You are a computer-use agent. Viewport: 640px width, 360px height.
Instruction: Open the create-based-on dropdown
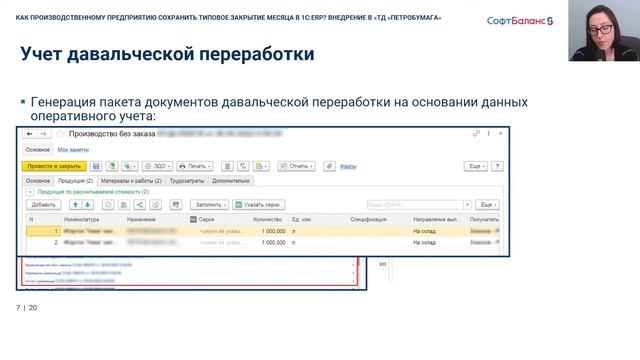click(130, 166)
